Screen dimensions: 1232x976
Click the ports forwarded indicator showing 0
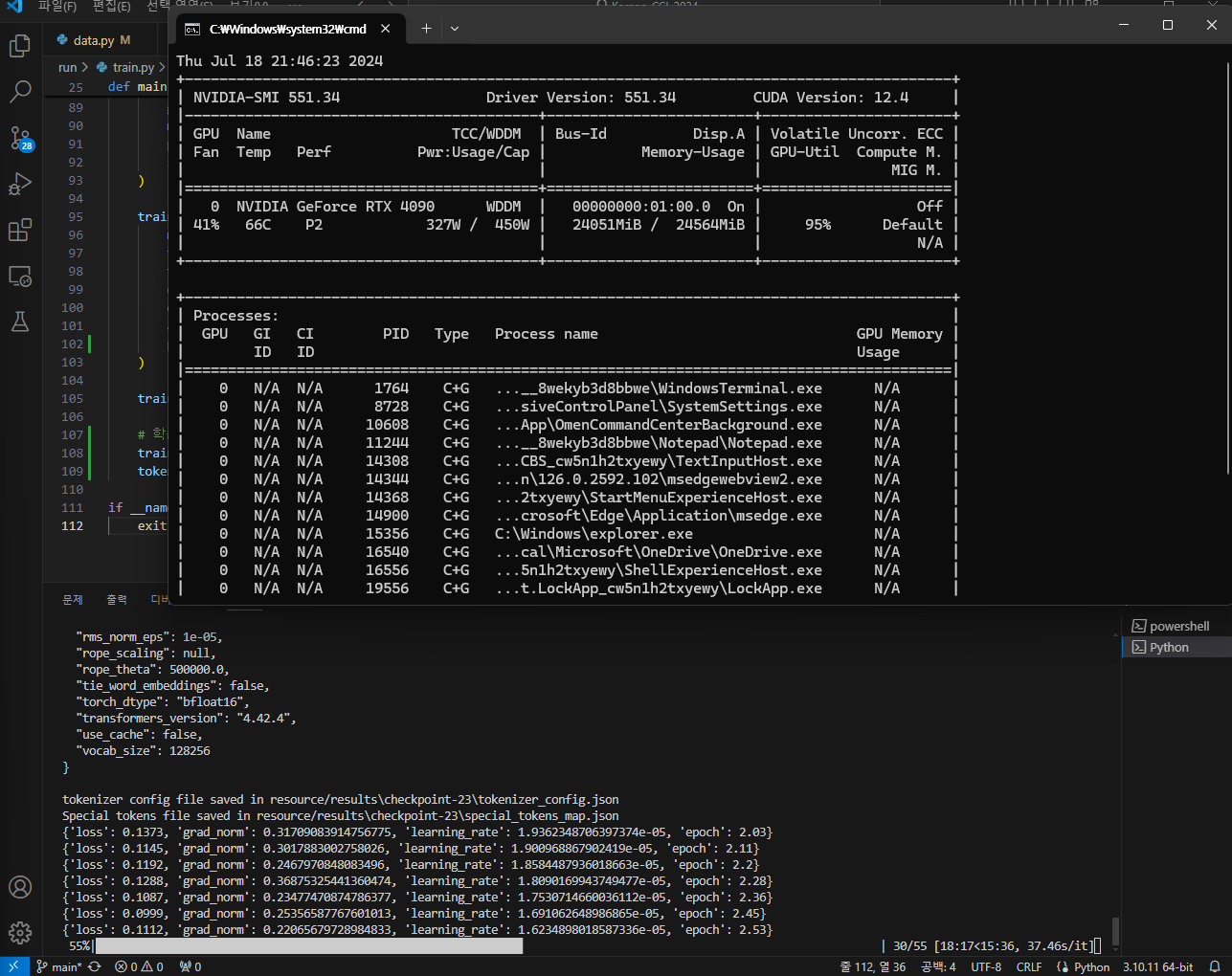(x=190, y=966)
